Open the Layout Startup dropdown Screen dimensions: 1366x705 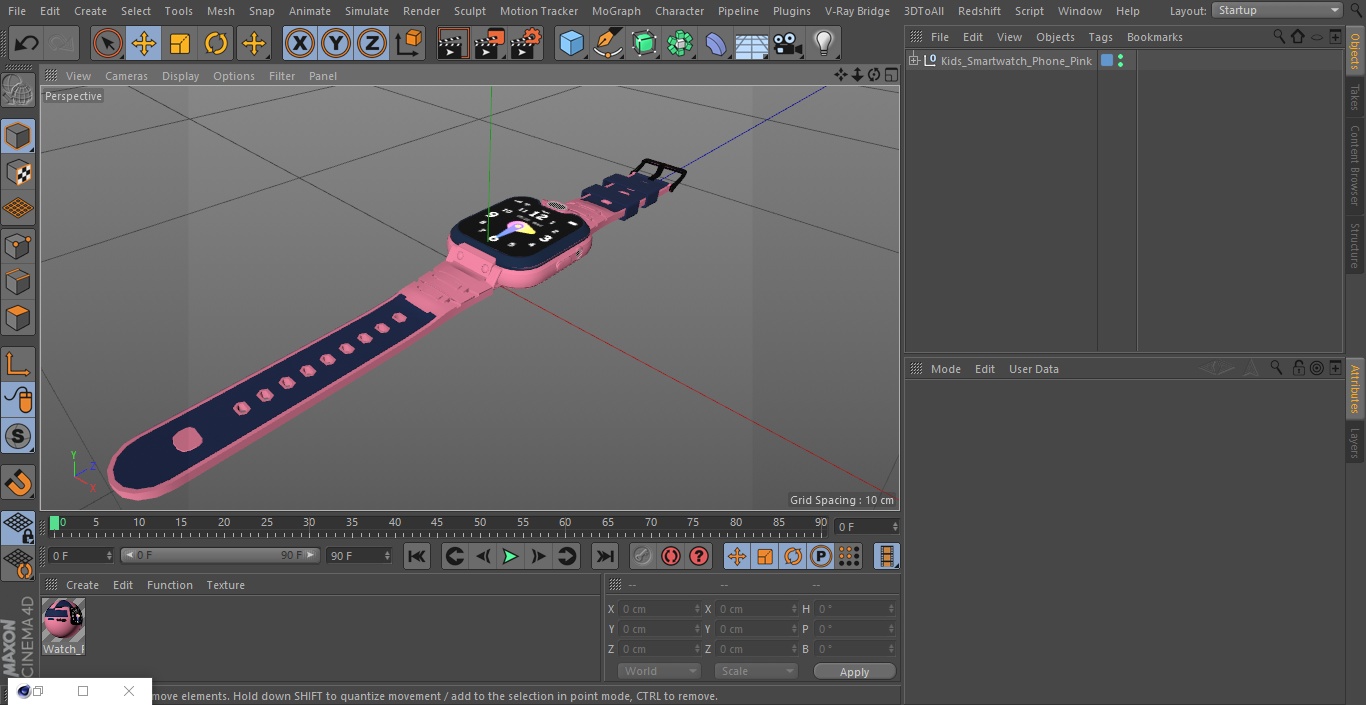(x=1278, y=10)
